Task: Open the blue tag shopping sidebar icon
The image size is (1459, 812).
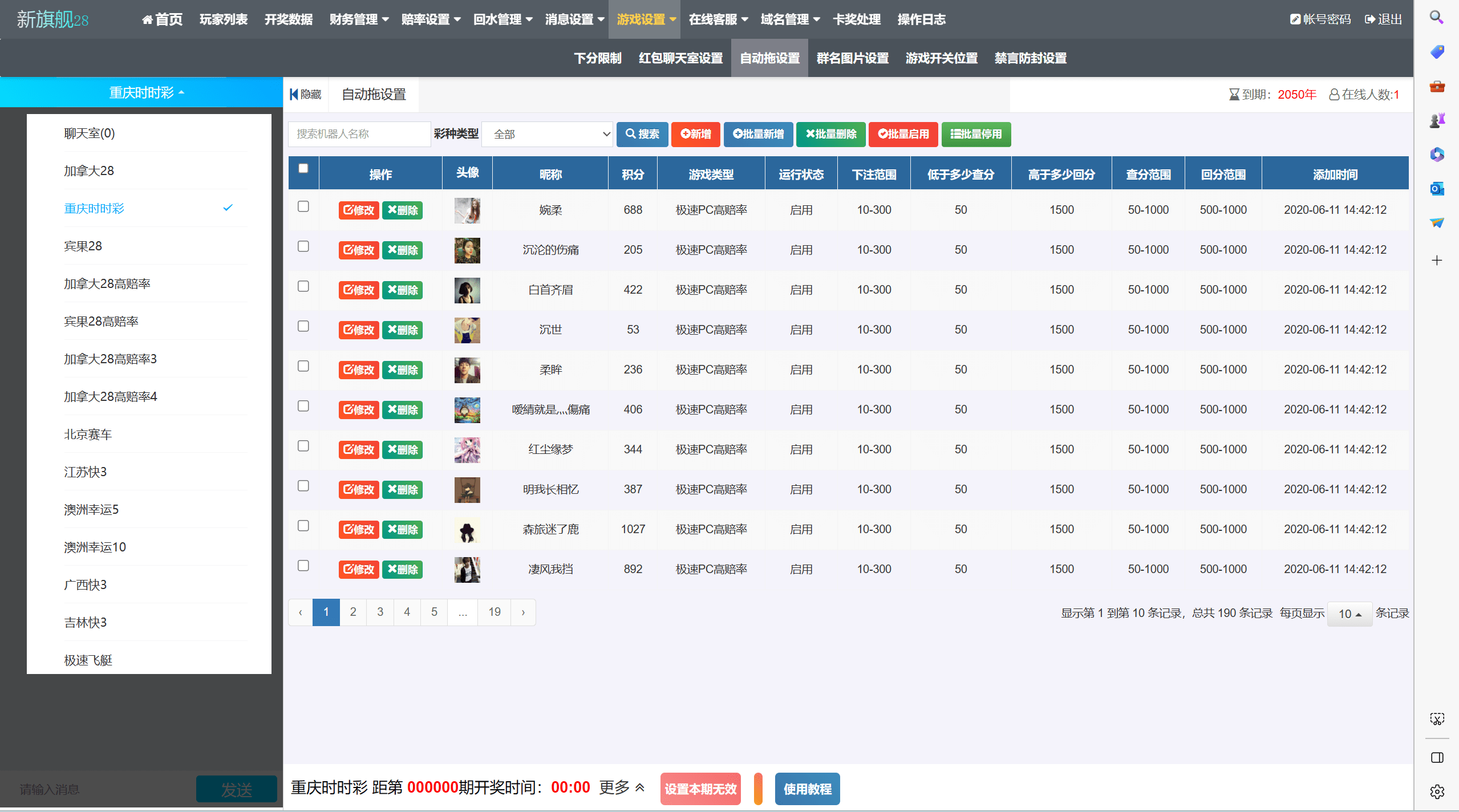Action: pyautogui.click(x=1437, y=52)
